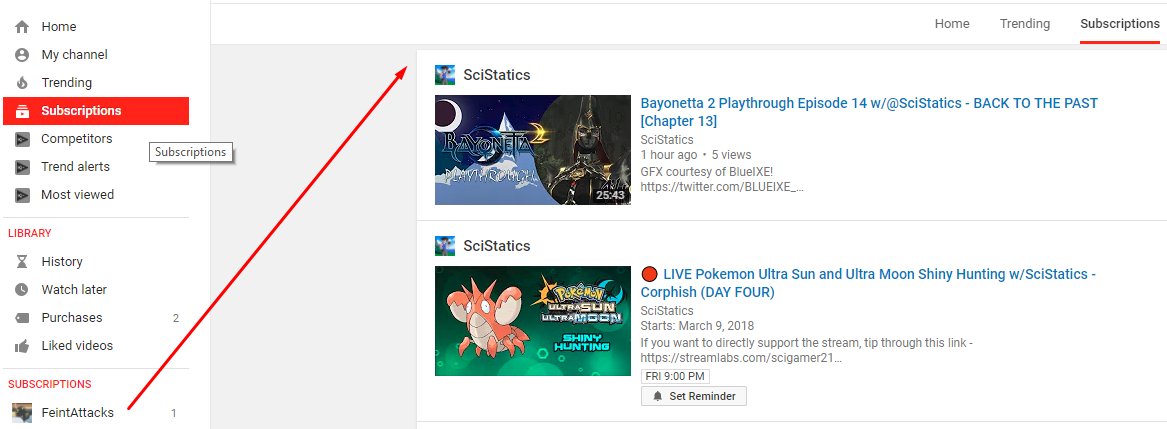Viewport: 1167px width, 429px height.
Task: Click the FeintAttacks channel avatar
Action: (x=22, y=413)
